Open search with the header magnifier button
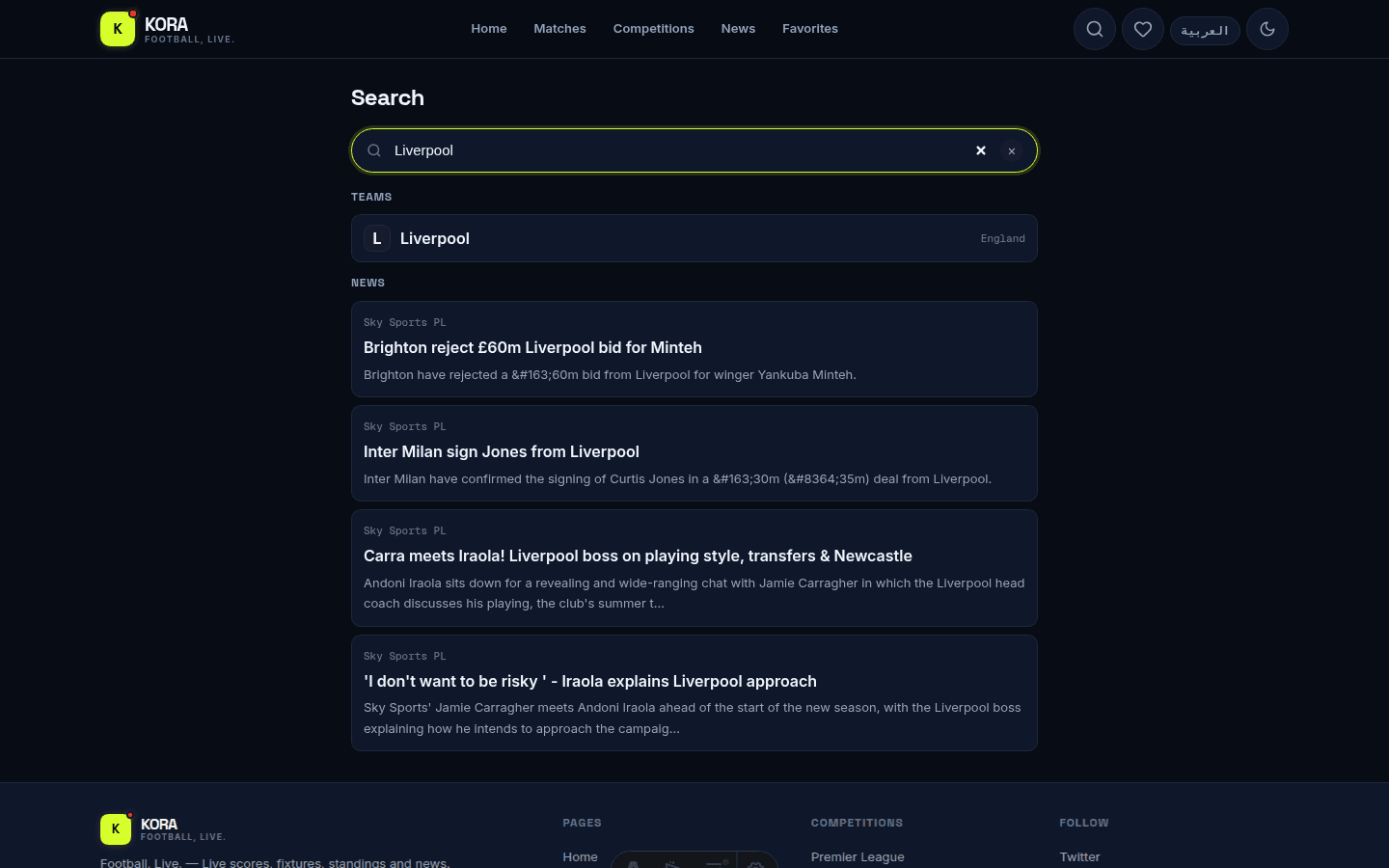The image size is (1389, 868). click(x=1095, y=29)
